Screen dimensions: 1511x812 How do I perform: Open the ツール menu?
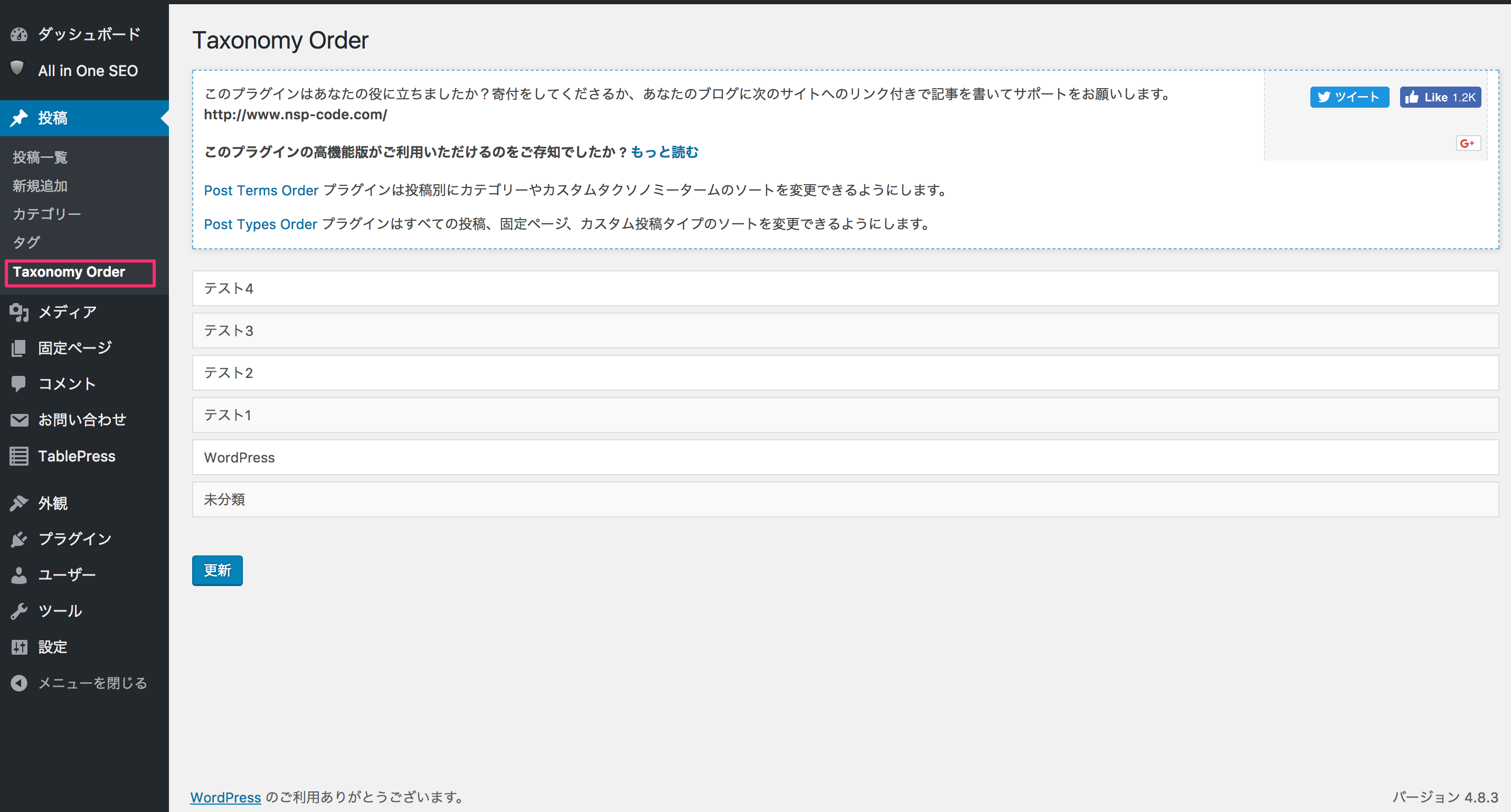84,611
